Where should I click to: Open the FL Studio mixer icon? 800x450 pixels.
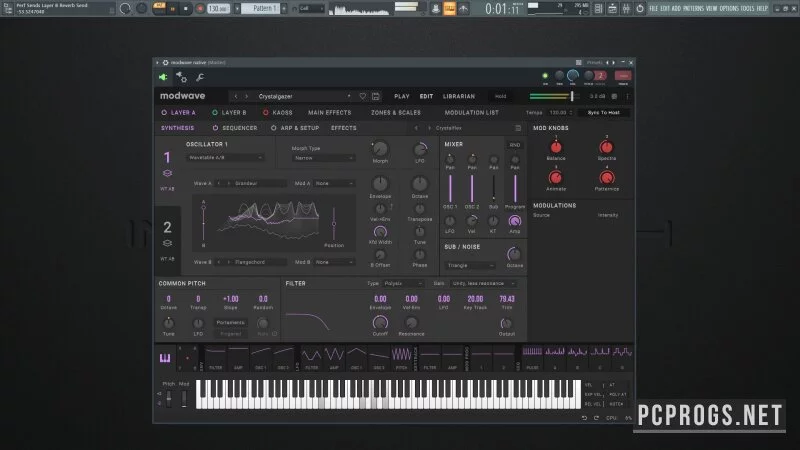[626, 9]
